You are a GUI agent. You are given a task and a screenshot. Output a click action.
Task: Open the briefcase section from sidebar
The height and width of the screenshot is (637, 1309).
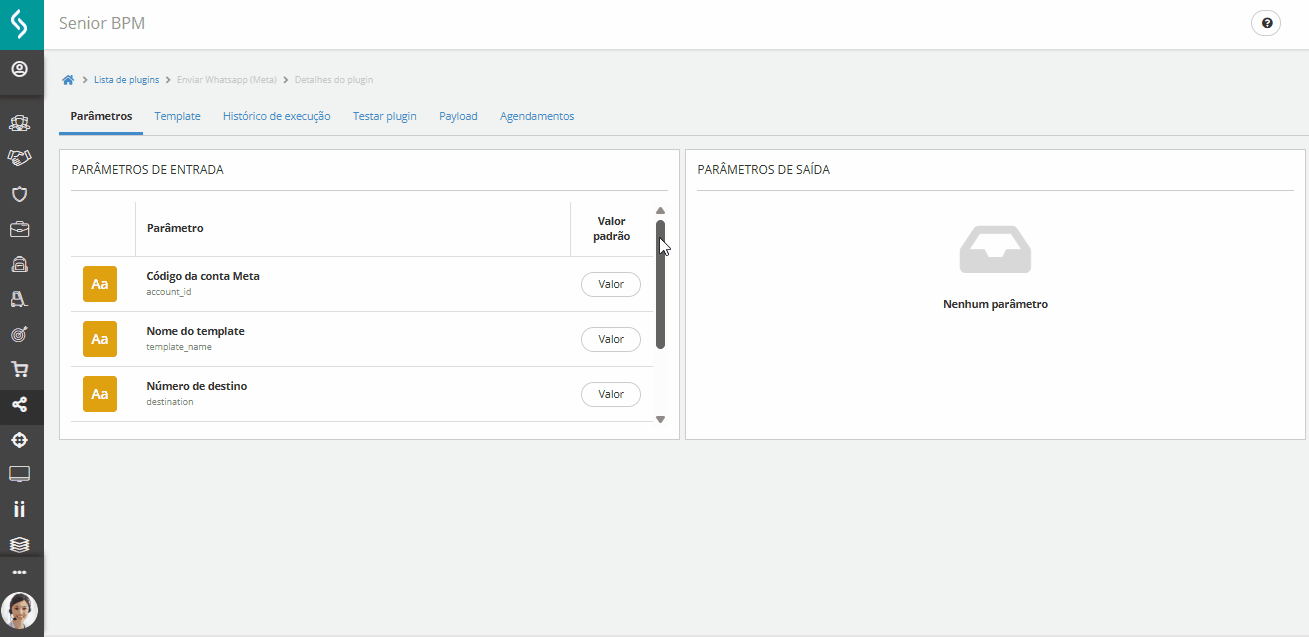coord(20,229)
